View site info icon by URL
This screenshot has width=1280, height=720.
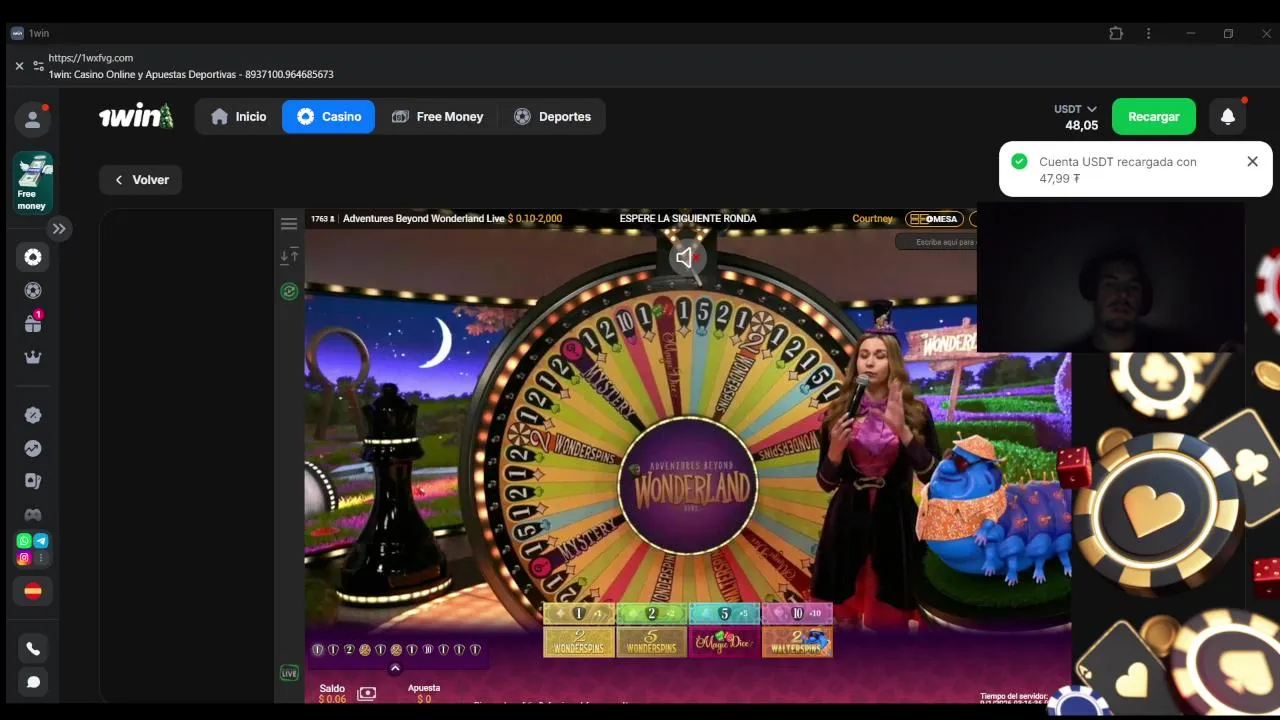(38, 66)
